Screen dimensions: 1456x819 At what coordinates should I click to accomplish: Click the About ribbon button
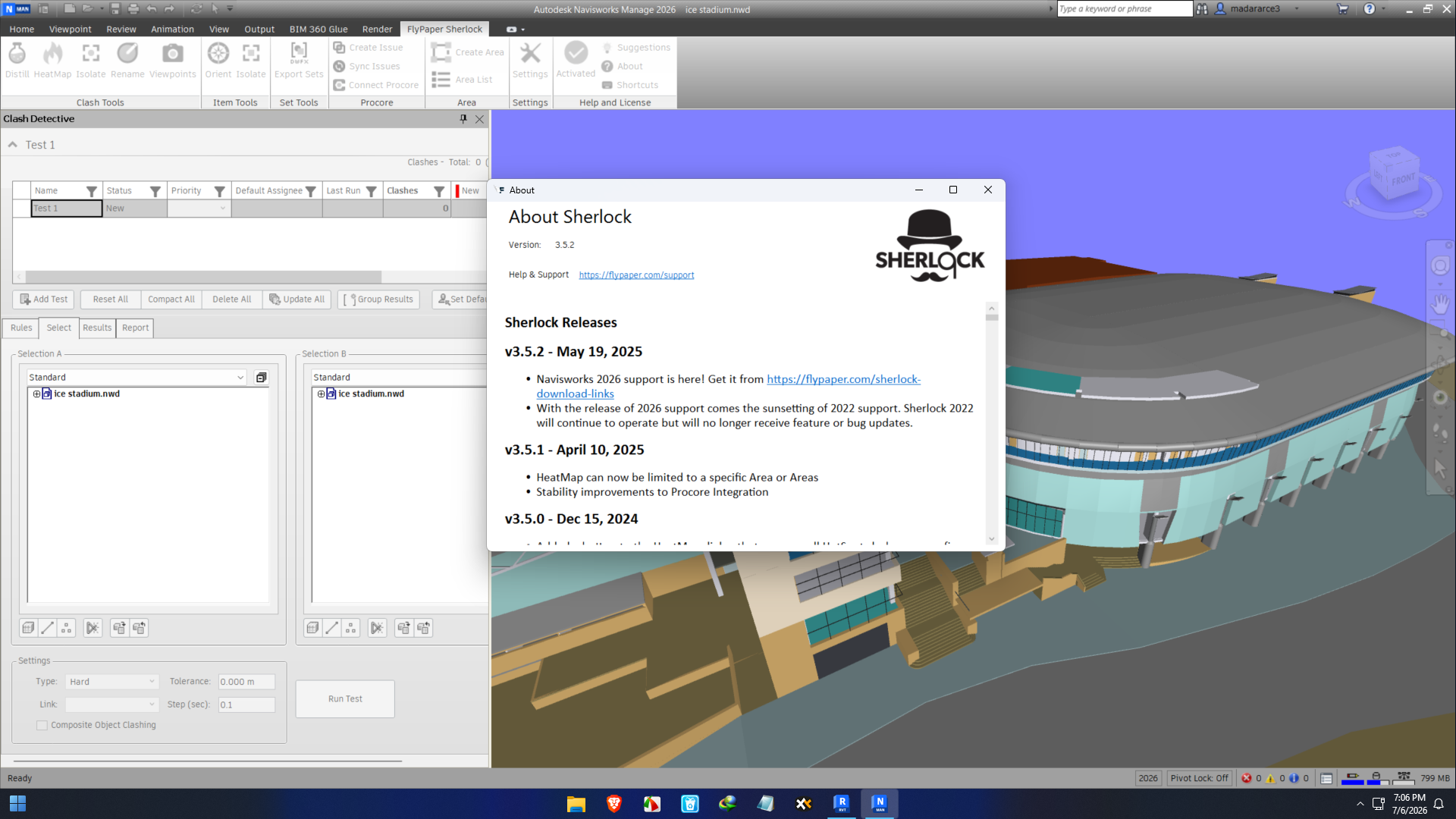[623, 66]
